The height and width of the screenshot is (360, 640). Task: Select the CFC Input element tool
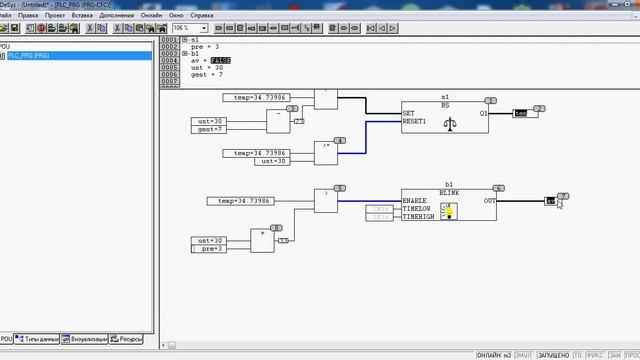[x=219, y=28]
